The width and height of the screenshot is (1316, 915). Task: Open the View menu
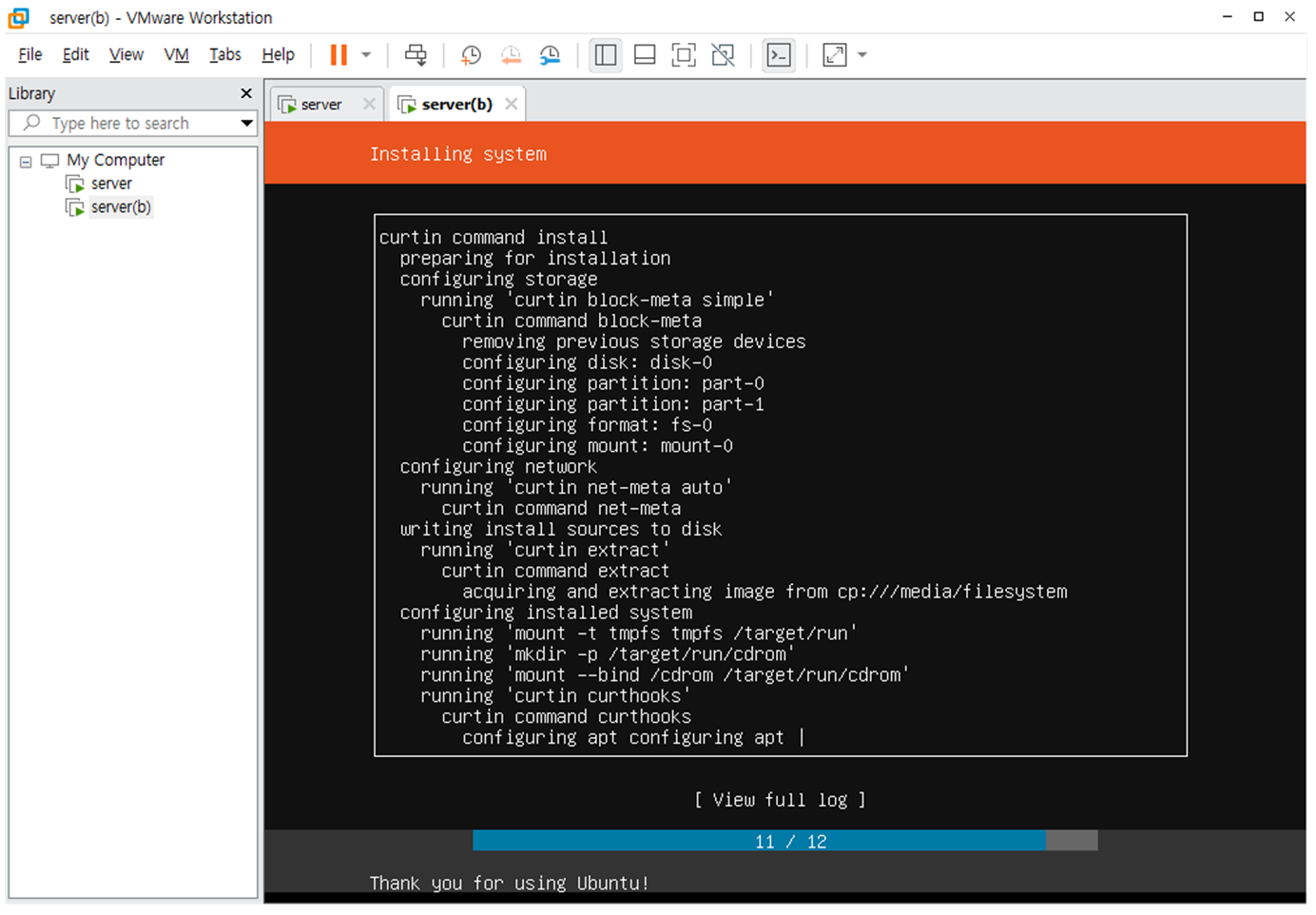click(126, 55)
